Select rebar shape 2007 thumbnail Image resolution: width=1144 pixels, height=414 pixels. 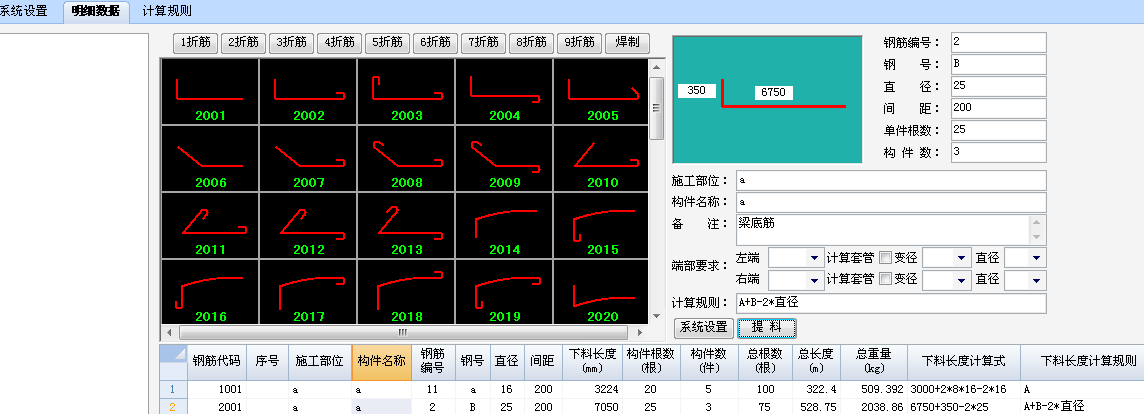(309, 158)
